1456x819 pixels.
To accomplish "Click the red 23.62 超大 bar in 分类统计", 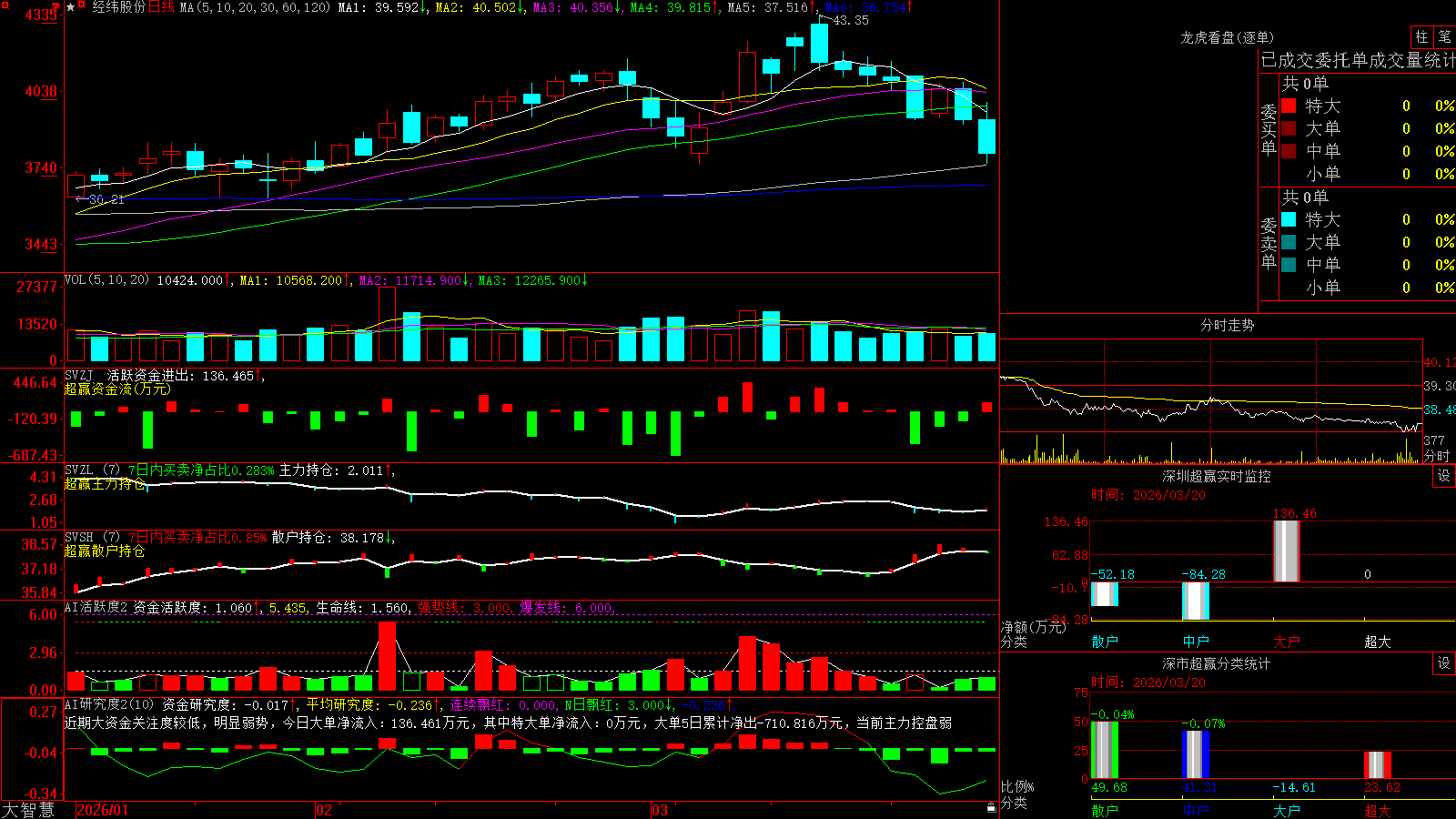I will tap(1378, 765).
